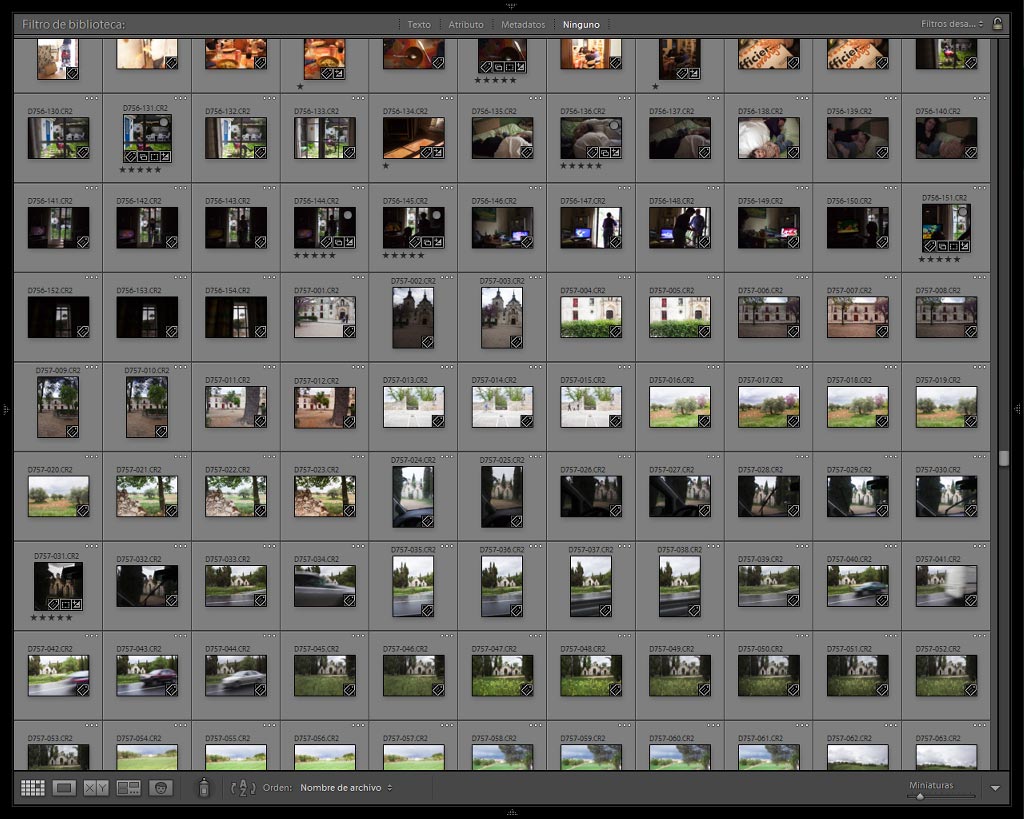This screenshot has width=1024, height=819.
Task: Click the file name D757-002.CR2
Action: click(x=413, y=281)
